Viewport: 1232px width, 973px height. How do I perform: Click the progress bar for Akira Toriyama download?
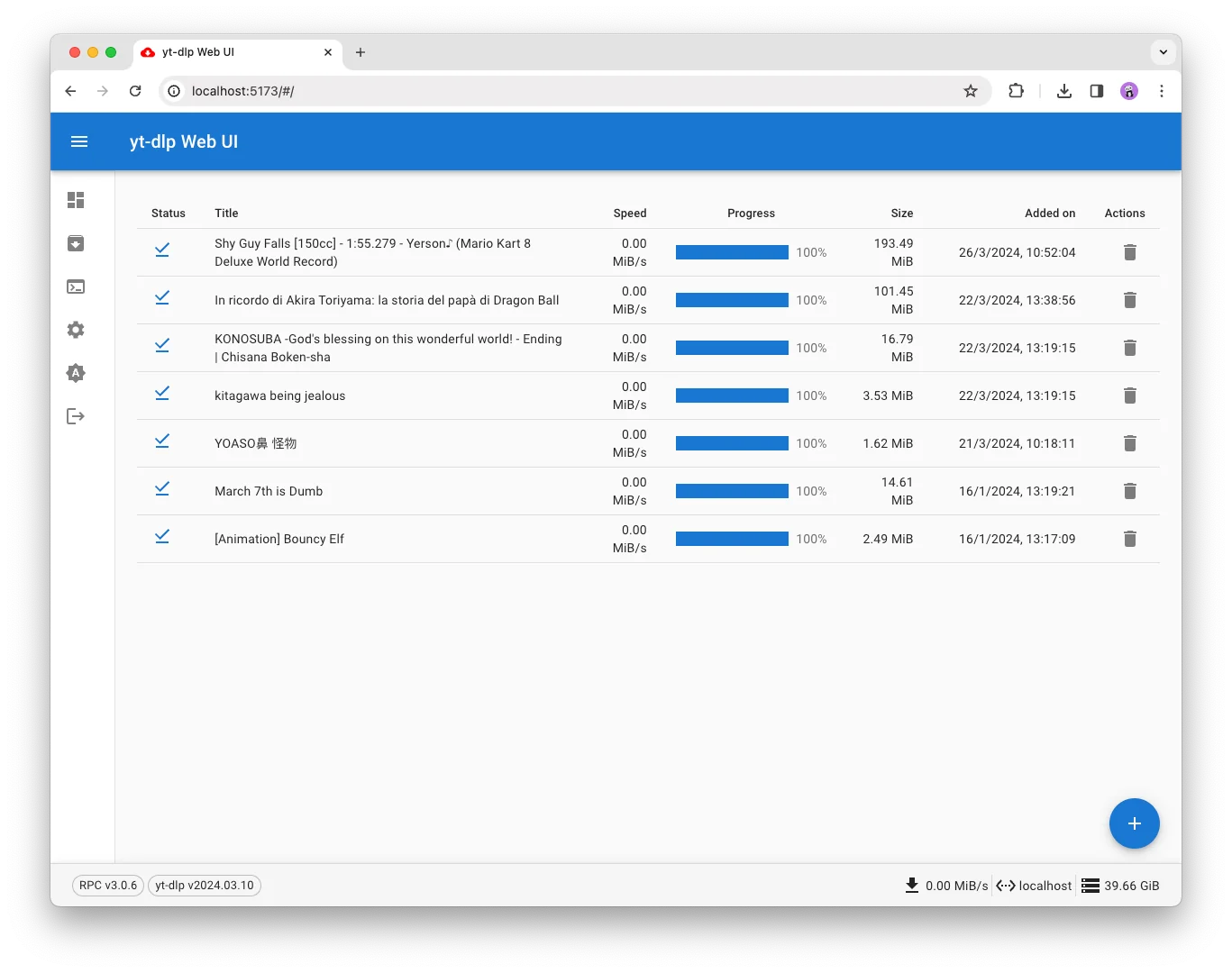732,300
